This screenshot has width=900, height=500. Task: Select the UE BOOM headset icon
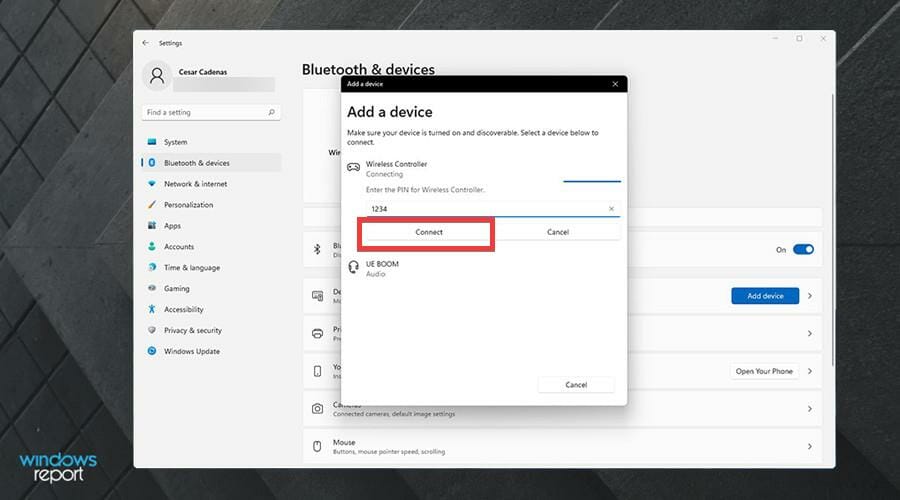tap(353, 267)
